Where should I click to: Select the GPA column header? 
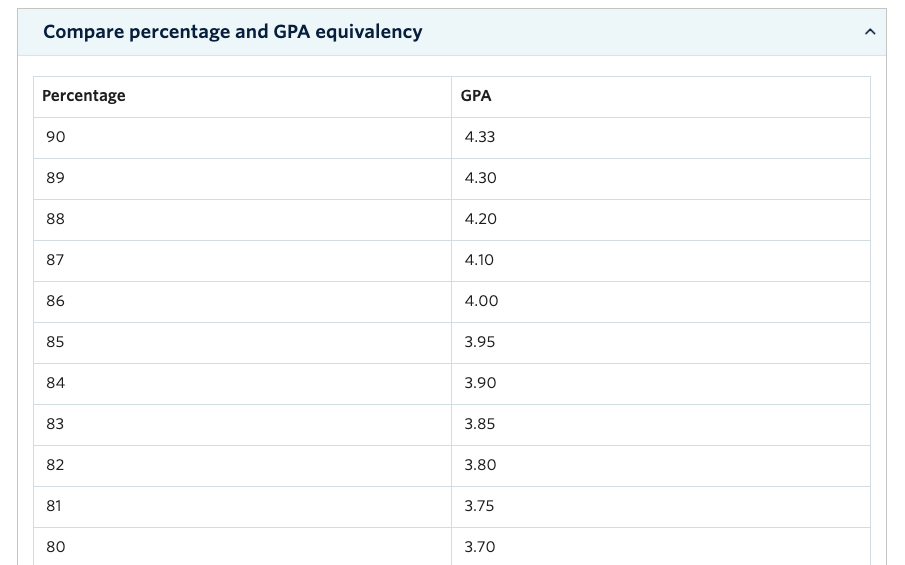(661, 97)
